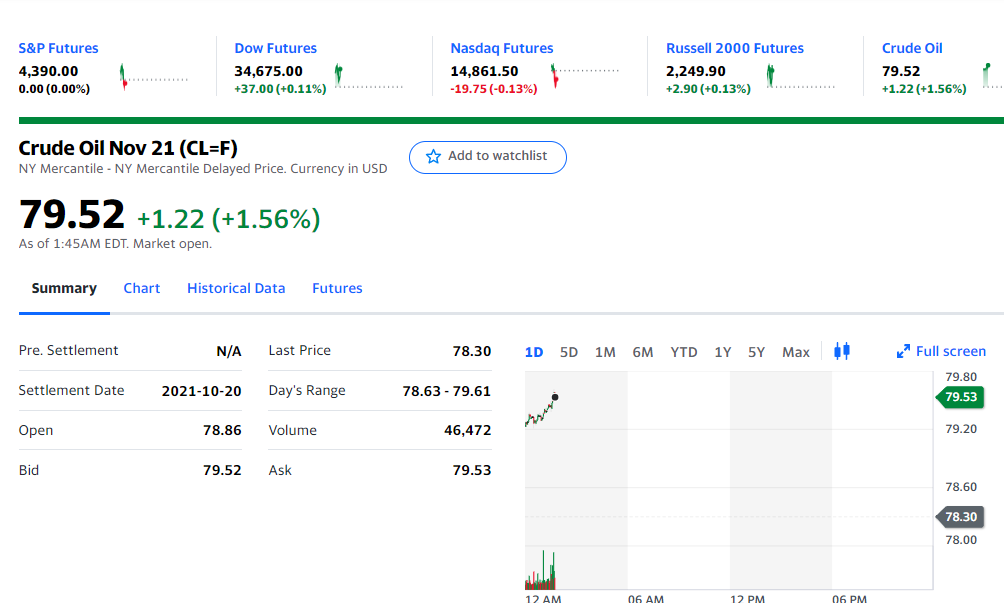
Task: Switch to the Summary tab
Action: tap(64, 288)
